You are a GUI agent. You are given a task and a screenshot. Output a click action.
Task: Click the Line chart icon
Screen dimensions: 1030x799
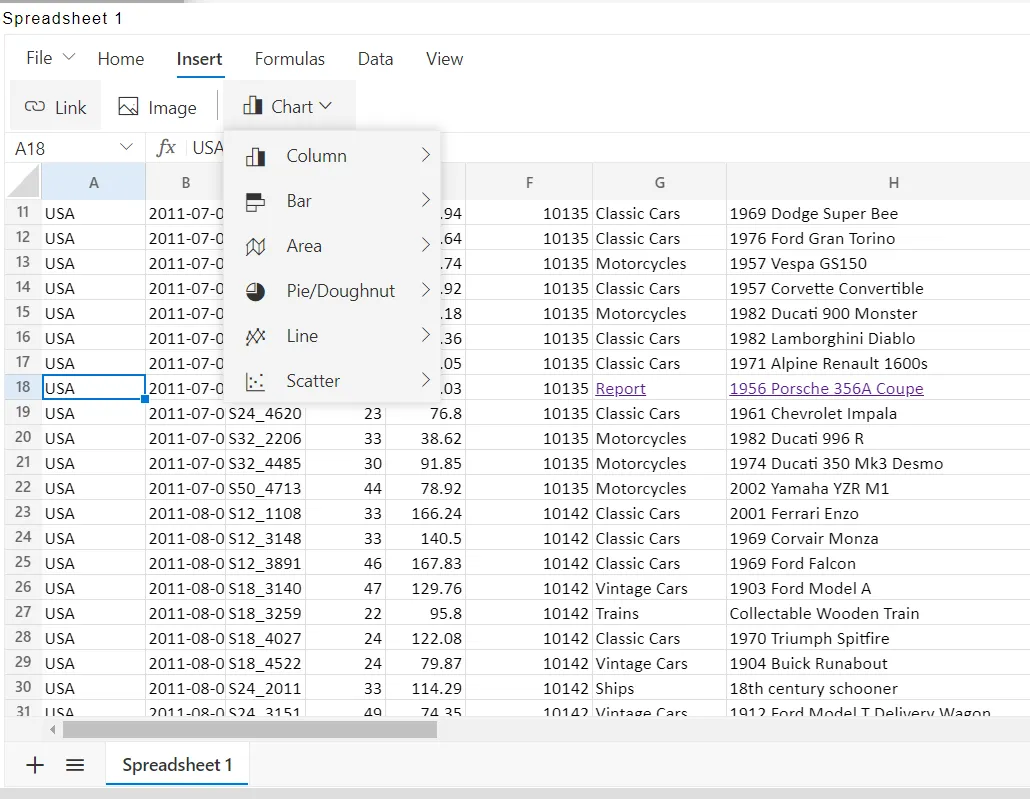click(x=256, y=336)
